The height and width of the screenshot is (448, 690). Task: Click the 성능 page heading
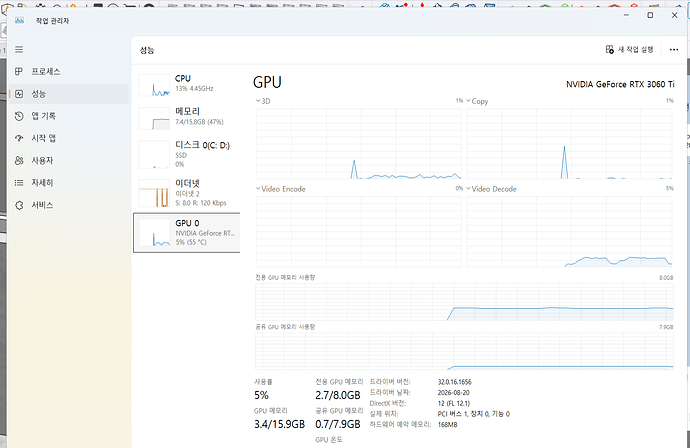[147, 50]
